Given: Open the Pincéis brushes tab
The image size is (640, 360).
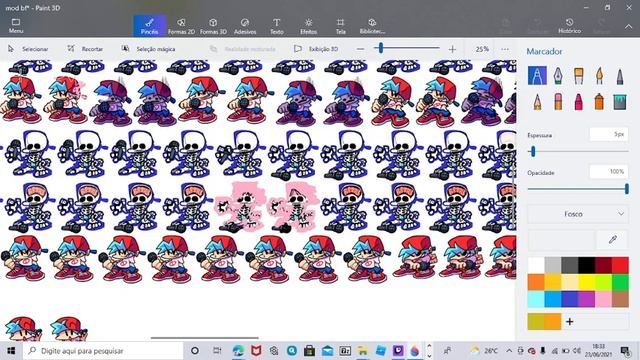Looking at the screenshot, I should 149,26.
